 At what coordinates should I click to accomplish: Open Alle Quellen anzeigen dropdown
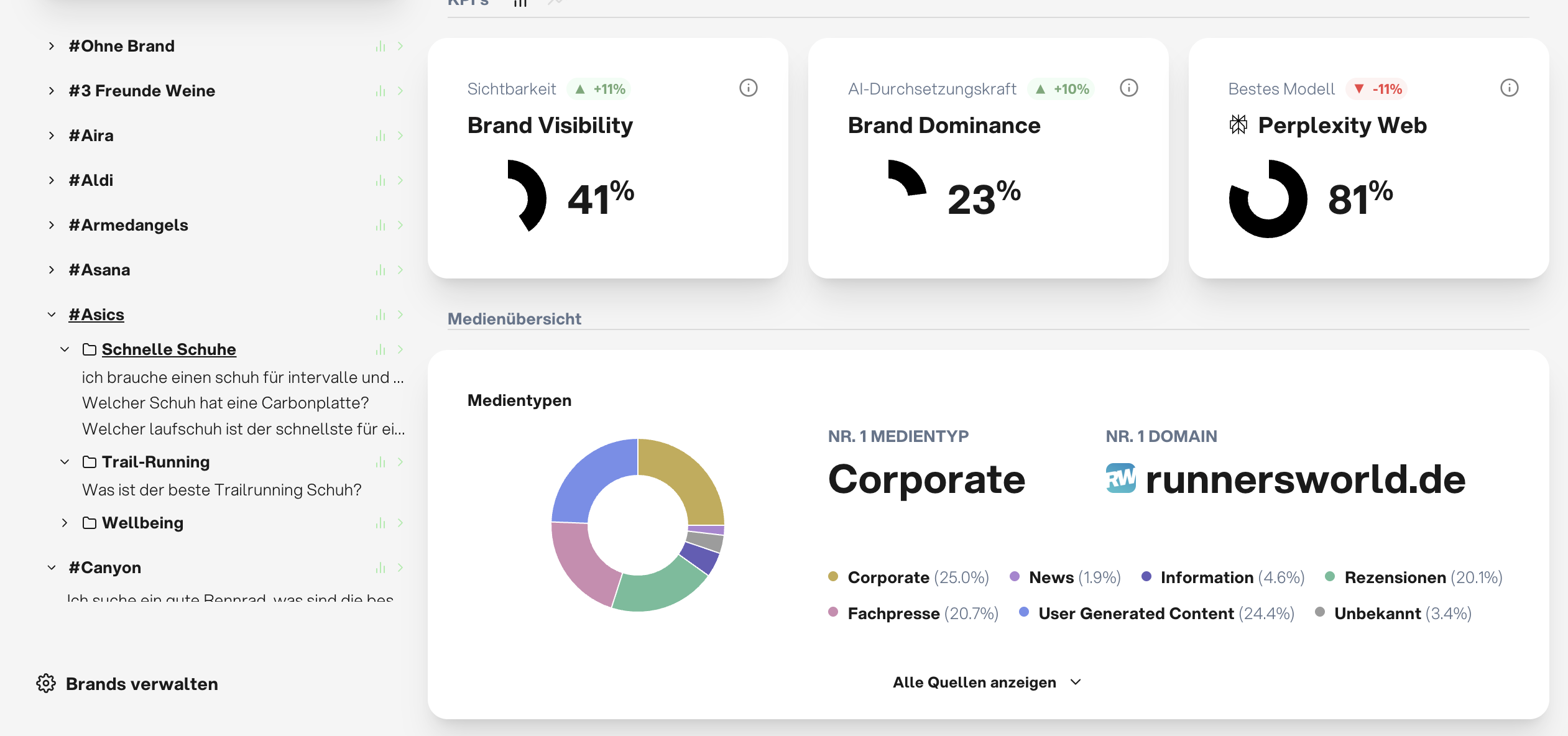[987, 682]
